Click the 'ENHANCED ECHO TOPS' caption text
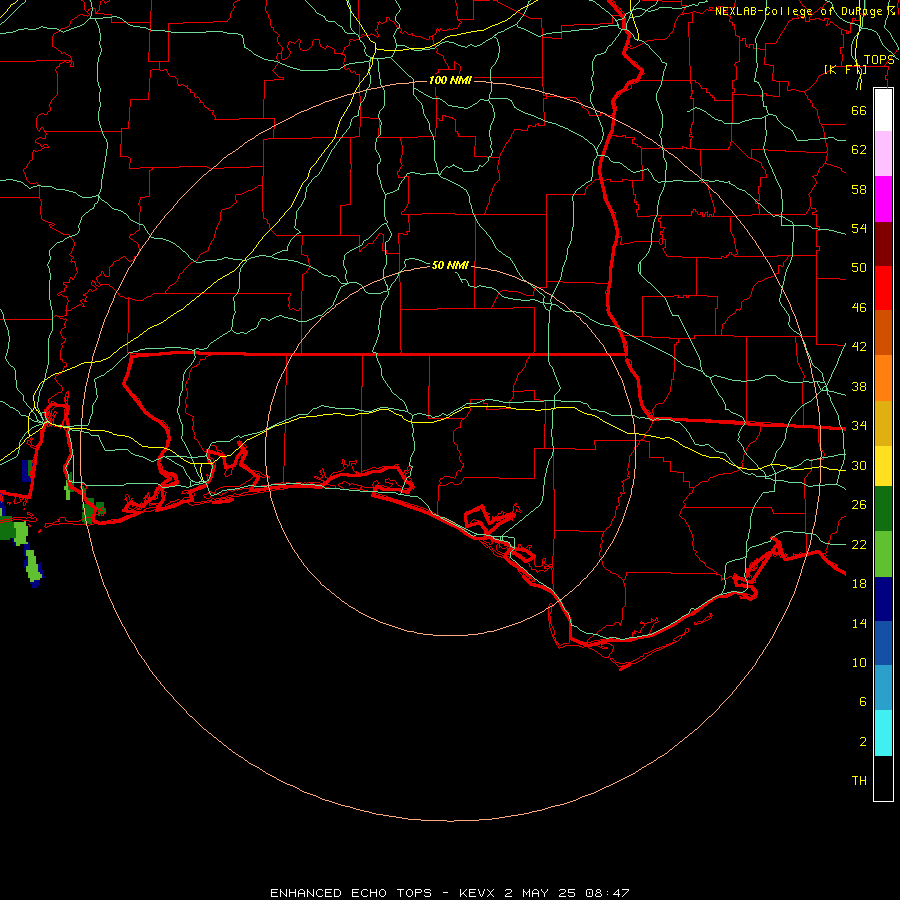Image resolution: width=900 pixels, height=900 pixels. 351,893
